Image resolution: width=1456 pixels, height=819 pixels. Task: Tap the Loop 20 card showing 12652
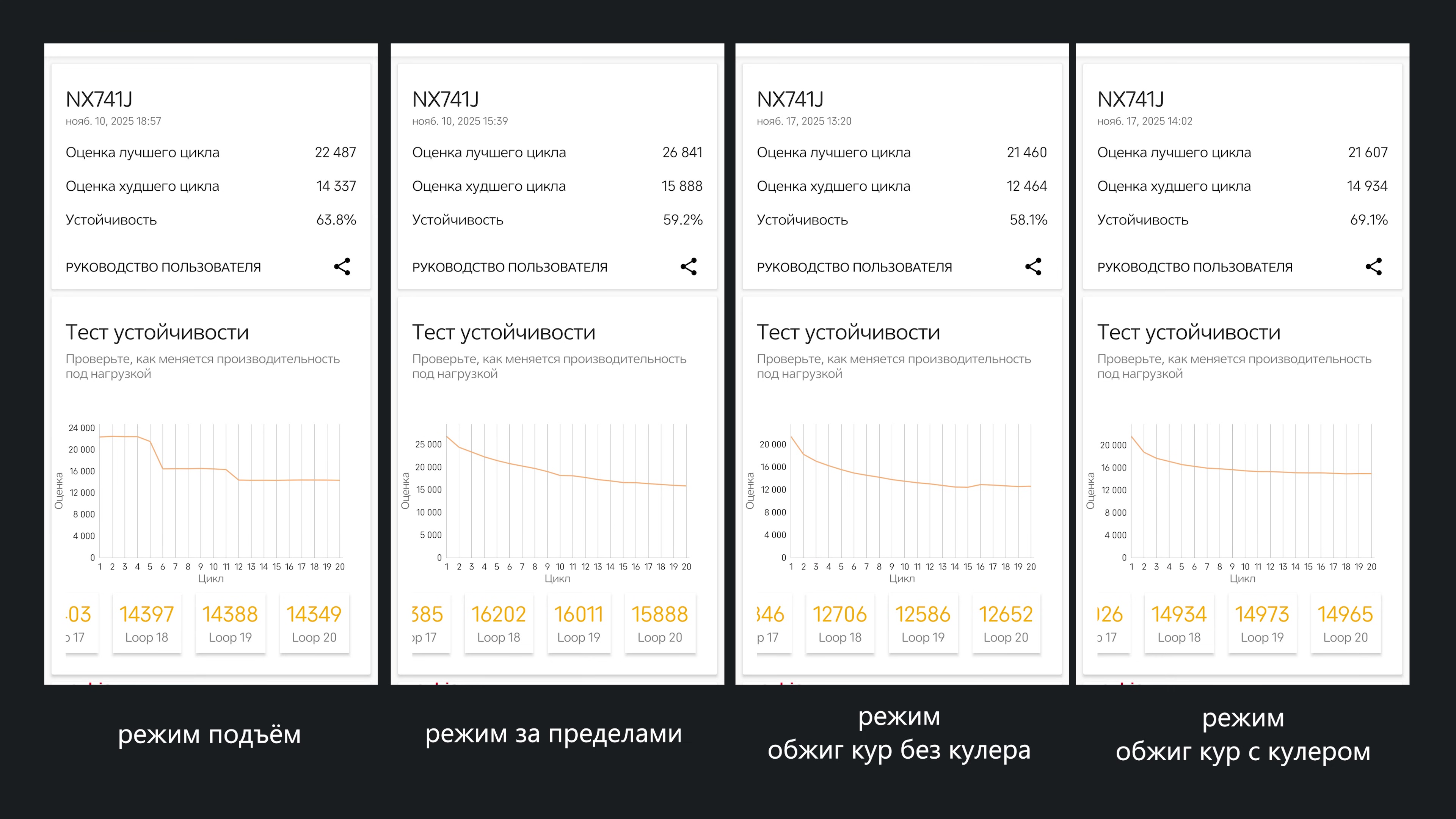tap(1006, 623)
